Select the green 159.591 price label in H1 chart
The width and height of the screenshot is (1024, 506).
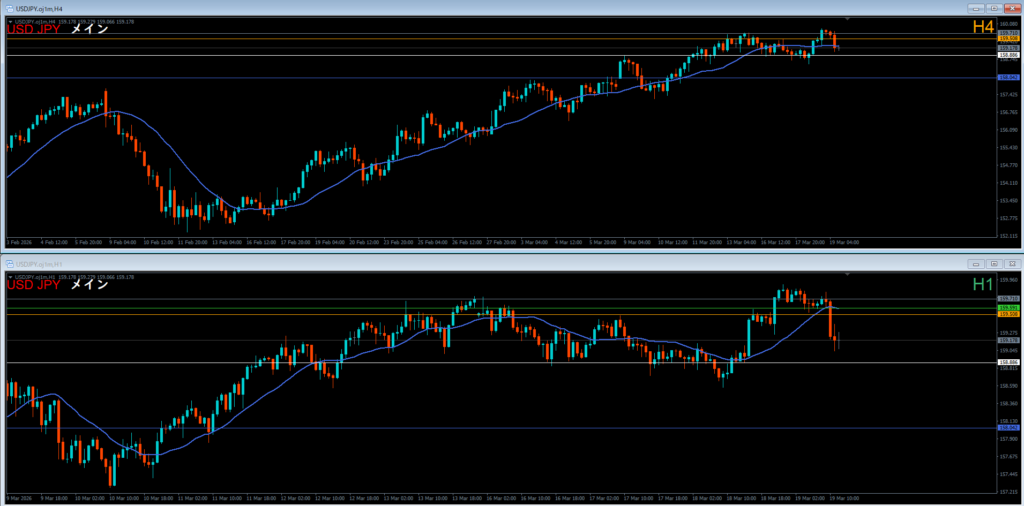[1007, 307]
